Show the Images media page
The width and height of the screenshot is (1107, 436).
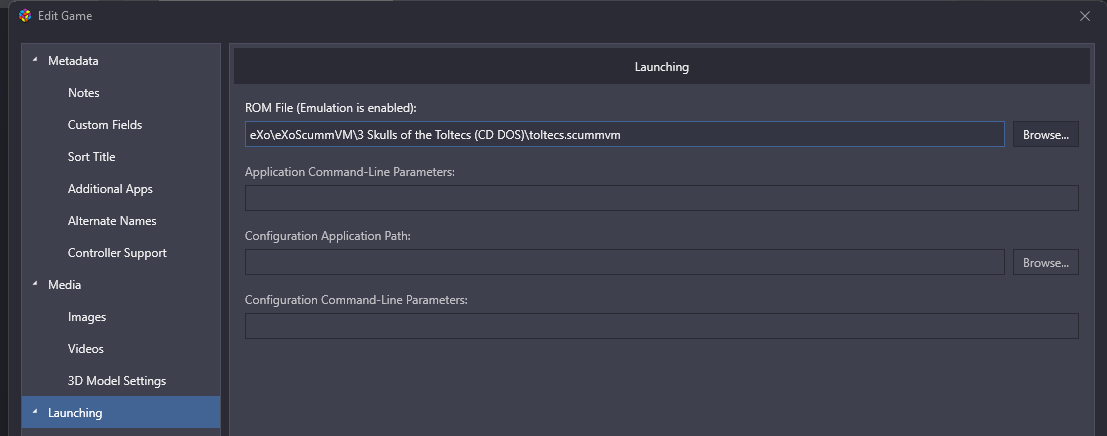click(x=87, y=317)
